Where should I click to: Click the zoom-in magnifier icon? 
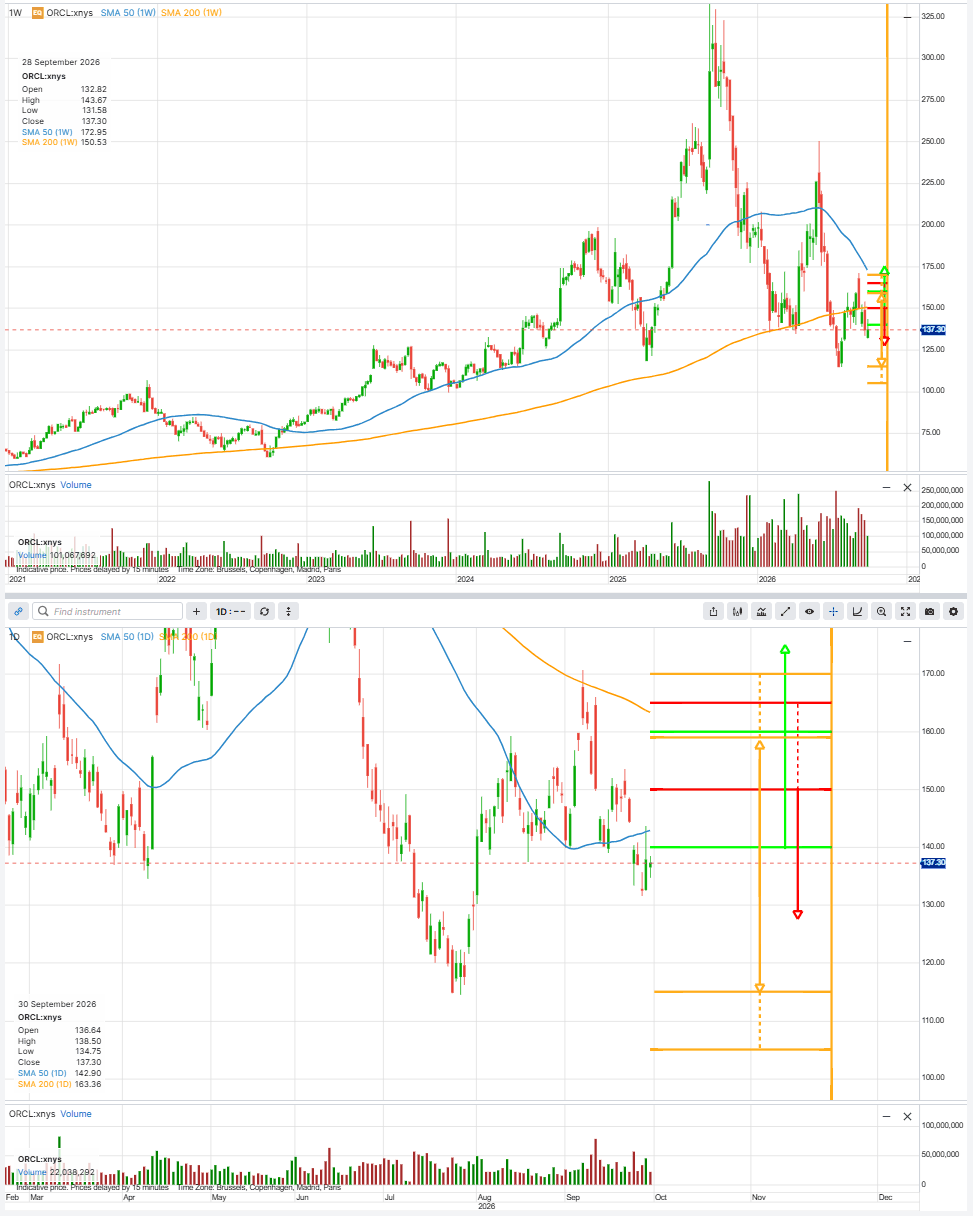click(x=881, y=611)
